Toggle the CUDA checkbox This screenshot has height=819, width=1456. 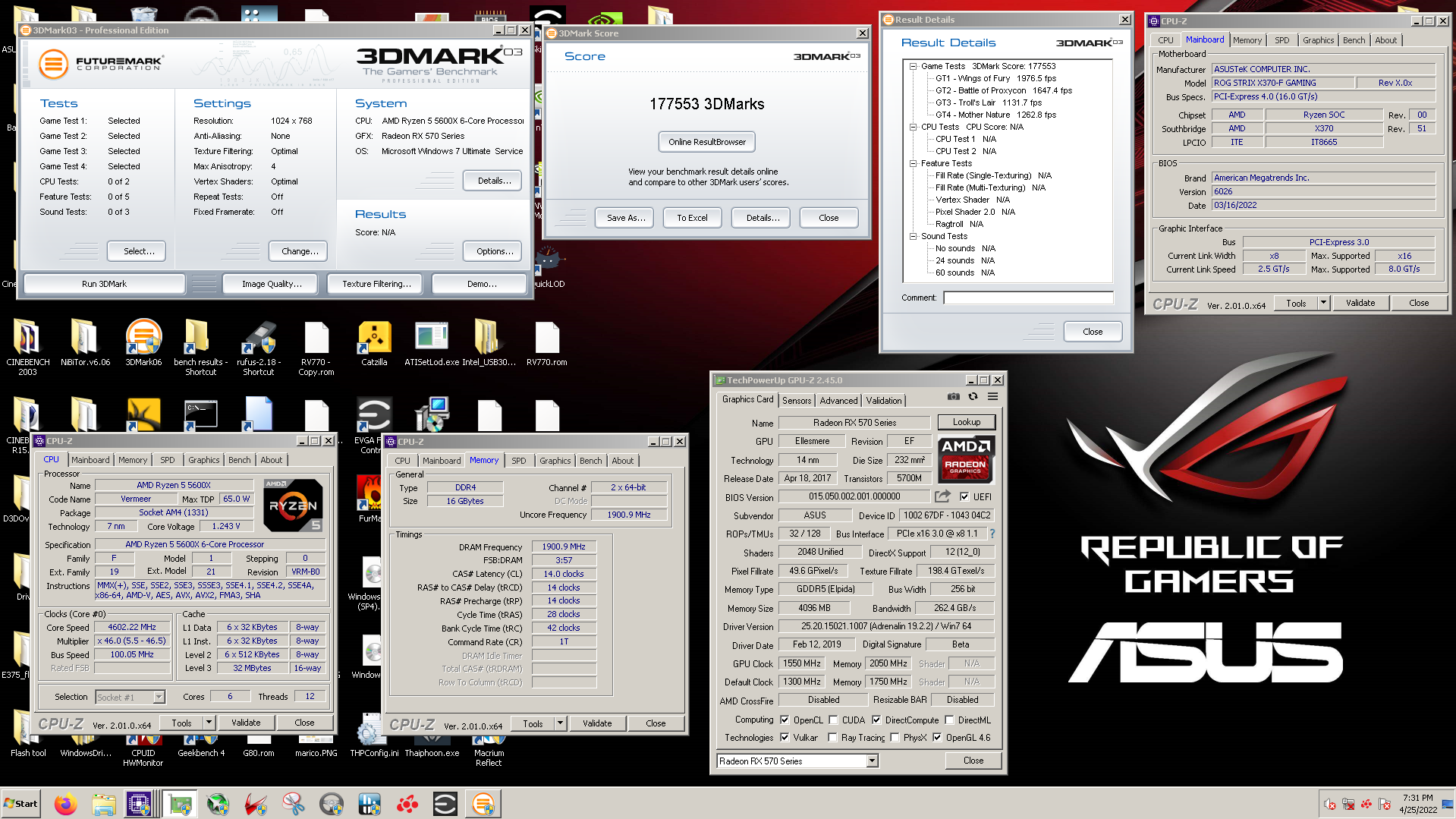(833, 720)
